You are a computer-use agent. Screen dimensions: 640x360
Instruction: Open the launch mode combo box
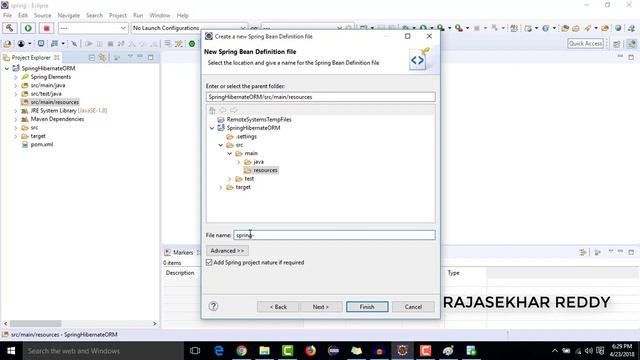(93, 28)
